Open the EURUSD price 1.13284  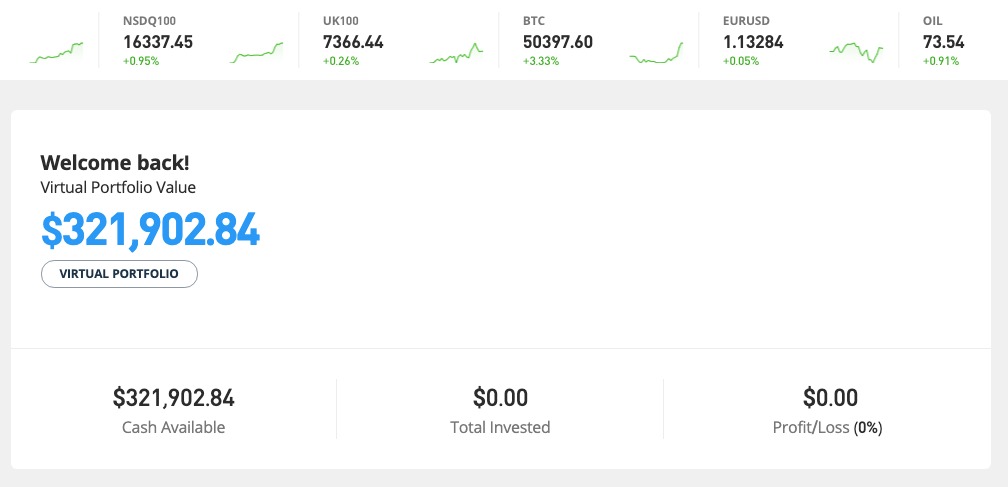click(x=753, y=42)
